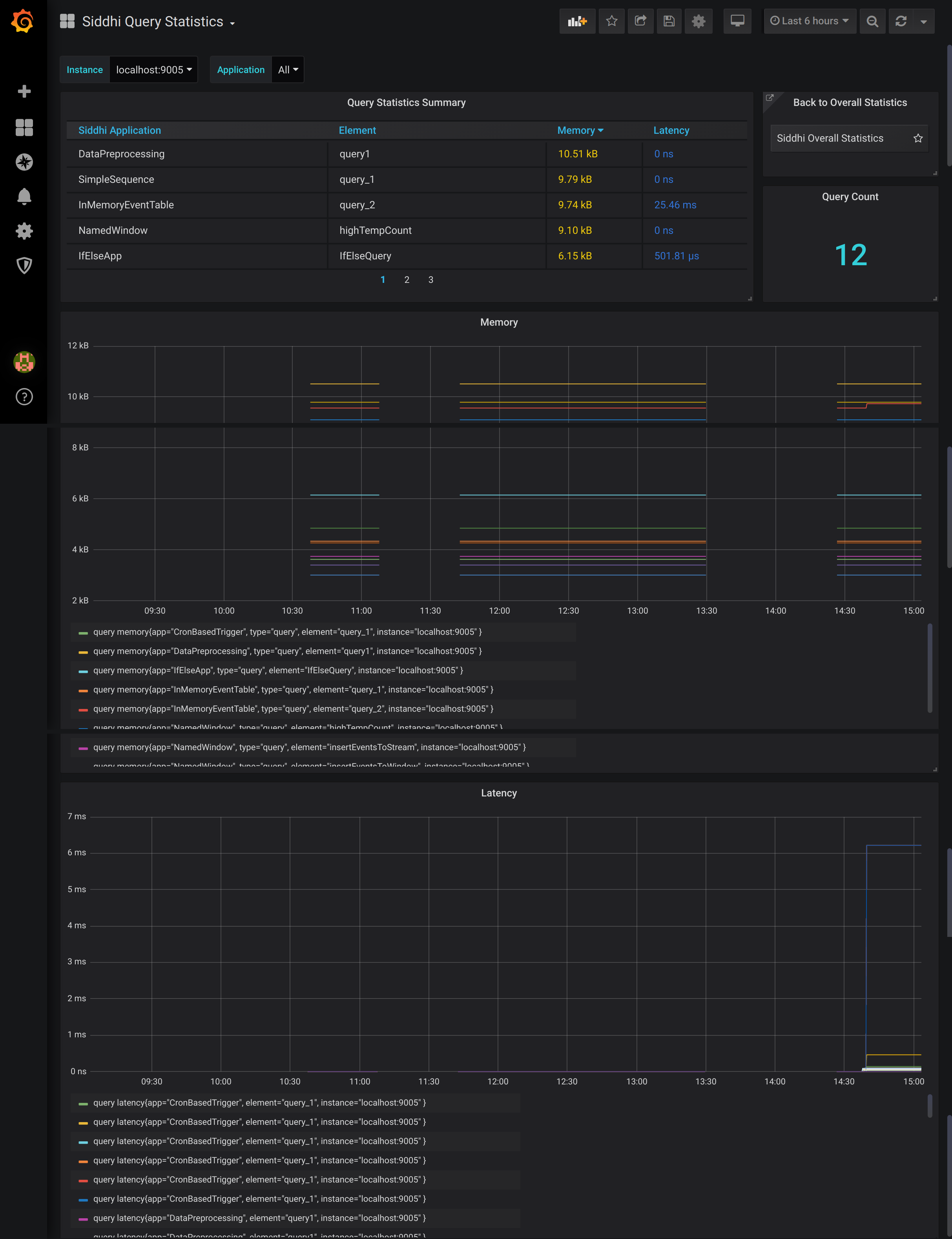The width and height of the screenshot is (952, 1239).
Task: Go to table page 2
Action: coord(406,280)
